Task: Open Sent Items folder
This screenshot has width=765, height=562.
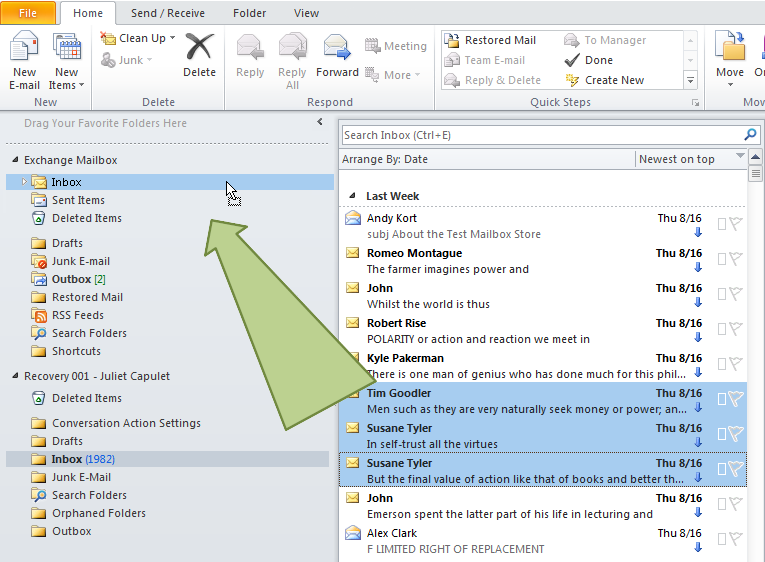Action: [x=78, y=200]
